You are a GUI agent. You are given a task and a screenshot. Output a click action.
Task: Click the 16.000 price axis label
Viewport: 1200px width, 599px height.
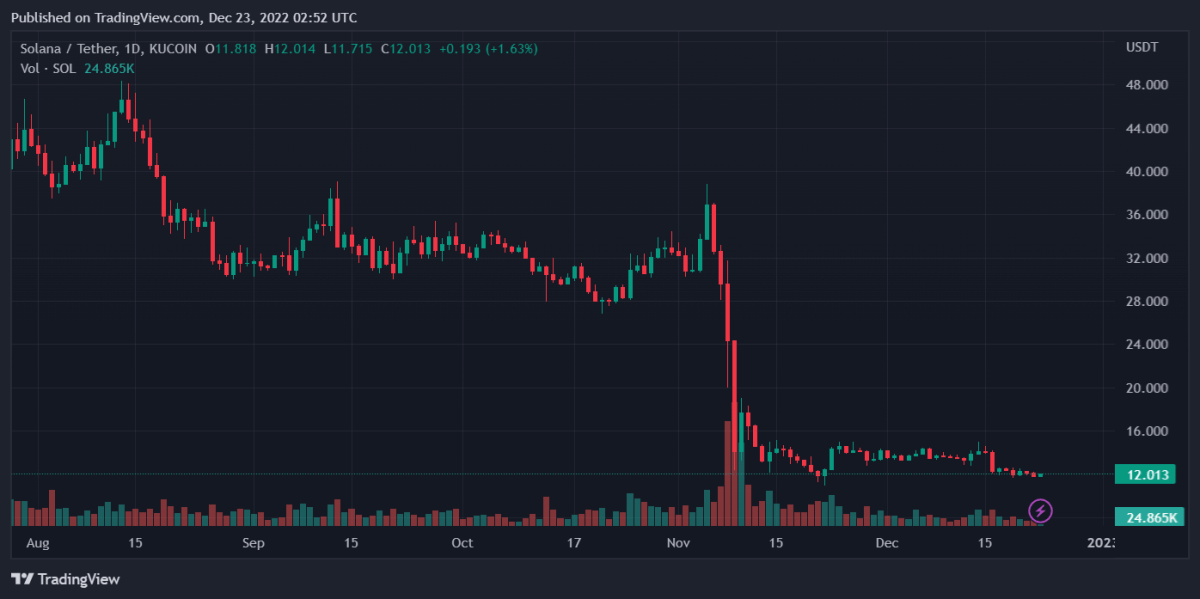[1147, 431]
